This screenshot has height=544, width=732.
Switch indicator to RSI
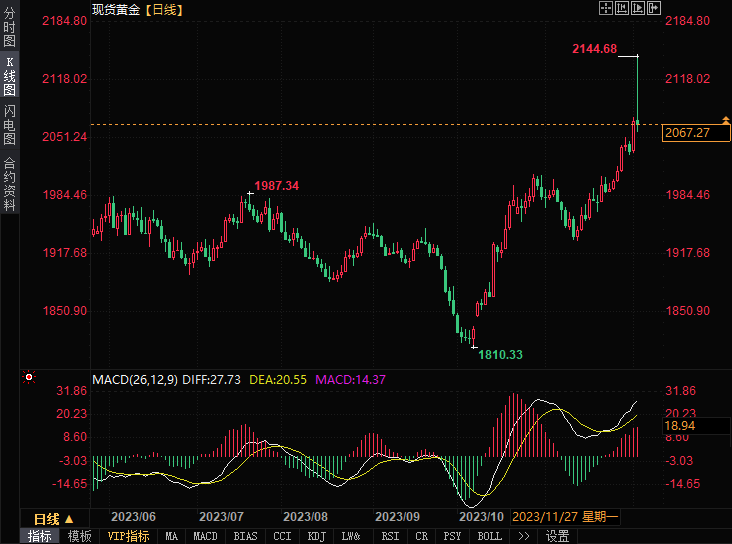click(390, 536)
